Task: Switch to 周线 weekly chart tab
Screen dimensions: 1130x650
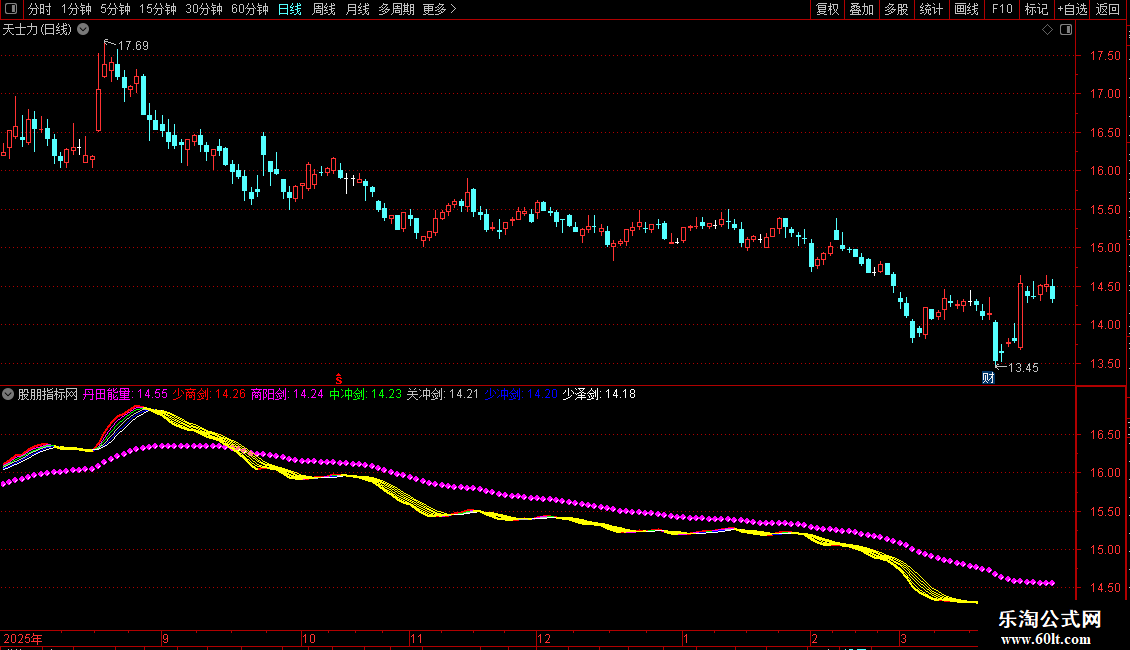Action: 324,9
